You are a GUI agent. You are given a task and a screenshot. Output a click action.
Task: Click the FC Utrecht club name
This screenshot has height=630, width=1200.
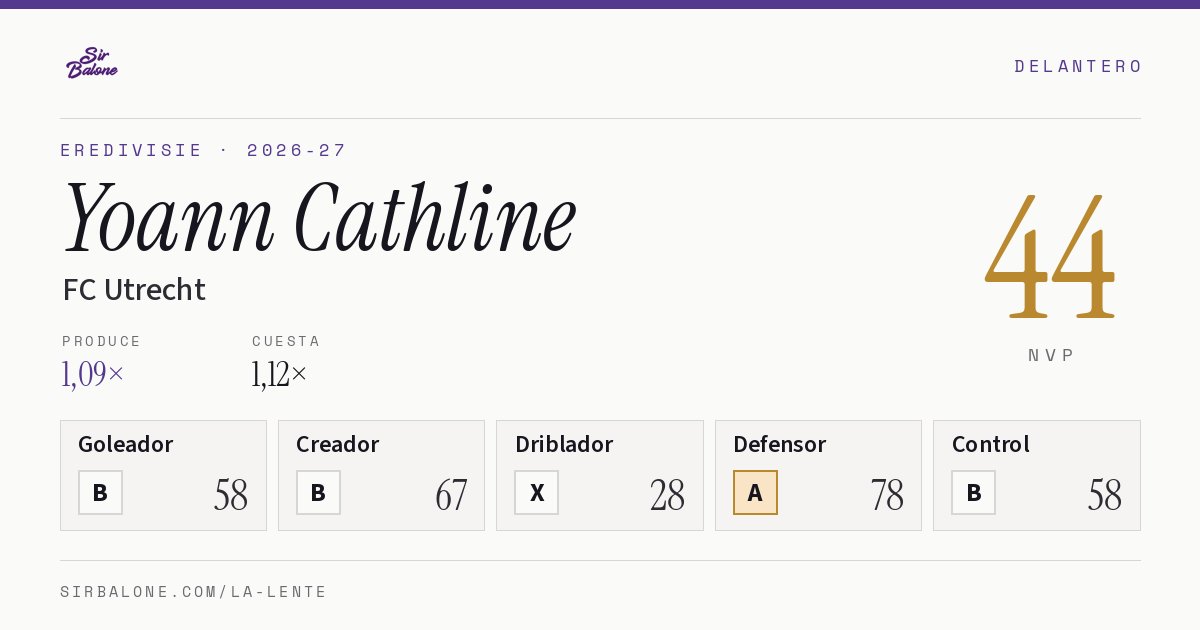[134, 290]
